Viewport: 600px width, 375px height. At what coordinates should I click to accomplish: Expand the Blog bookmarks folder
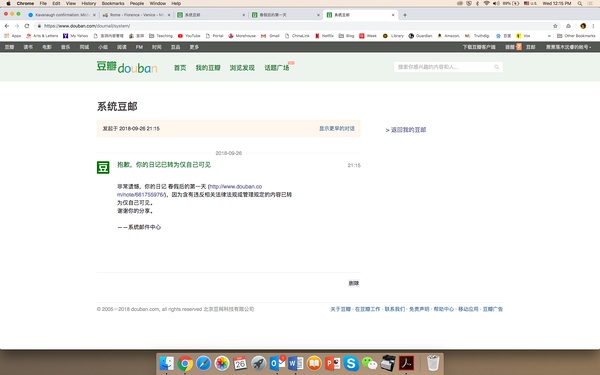click(x=346, y=36)
